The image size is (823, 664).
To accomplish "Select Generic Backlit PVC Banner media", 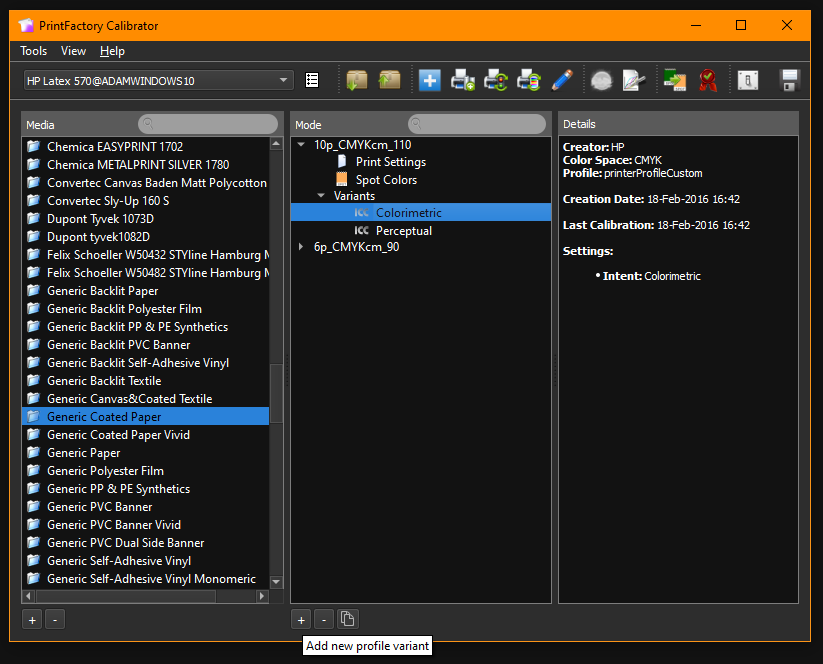I will click(145, 345).
